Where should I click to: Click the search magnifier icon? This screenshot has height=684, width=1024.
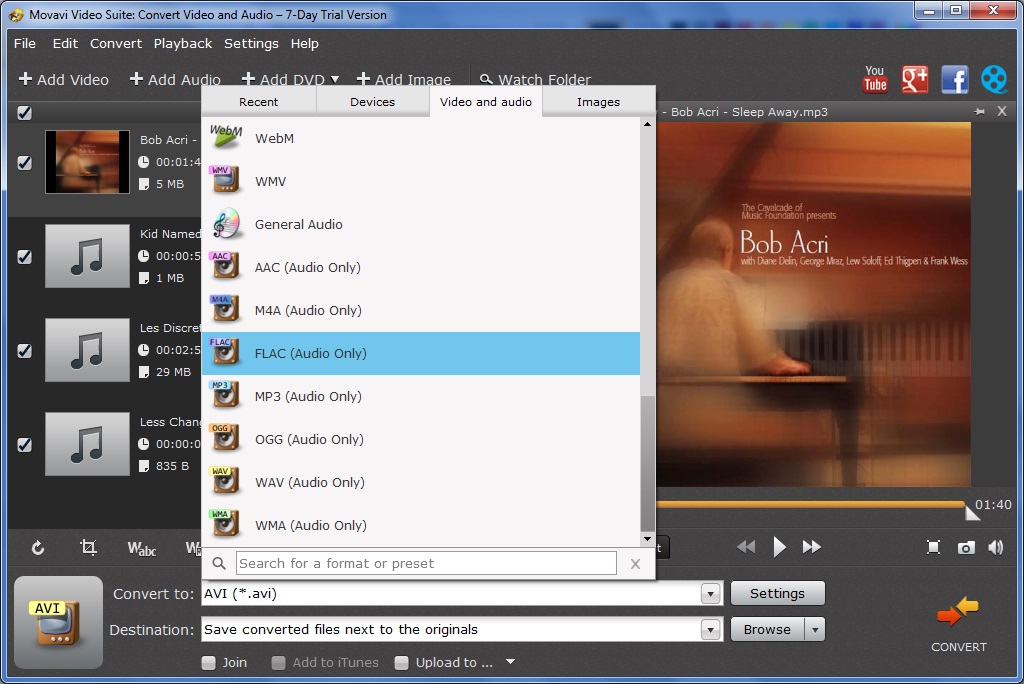pos(219,563)
